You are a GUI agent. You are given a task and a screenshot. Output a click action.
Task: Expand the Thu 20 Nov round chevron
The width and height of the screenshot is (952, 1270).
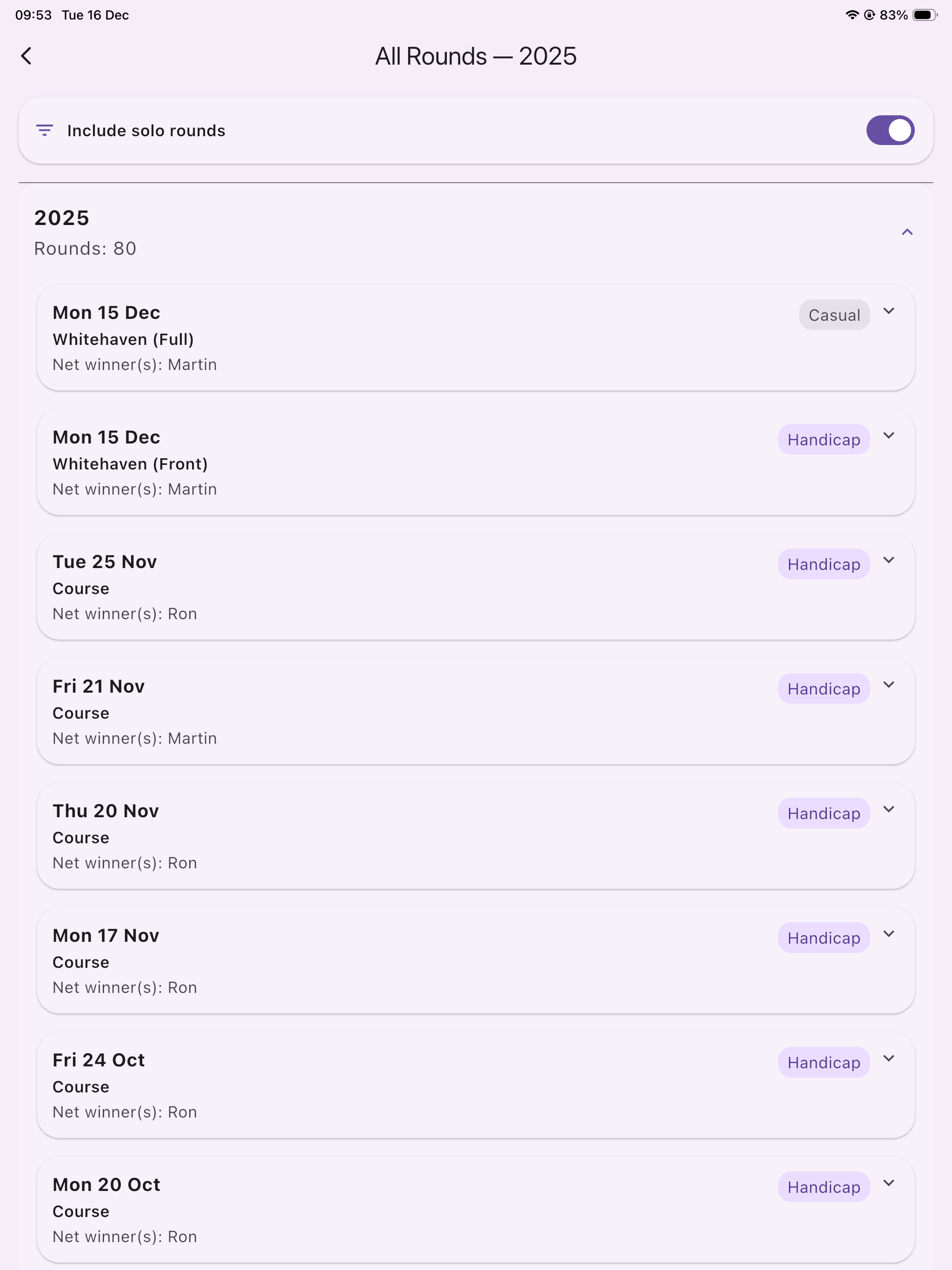point(889,809)
